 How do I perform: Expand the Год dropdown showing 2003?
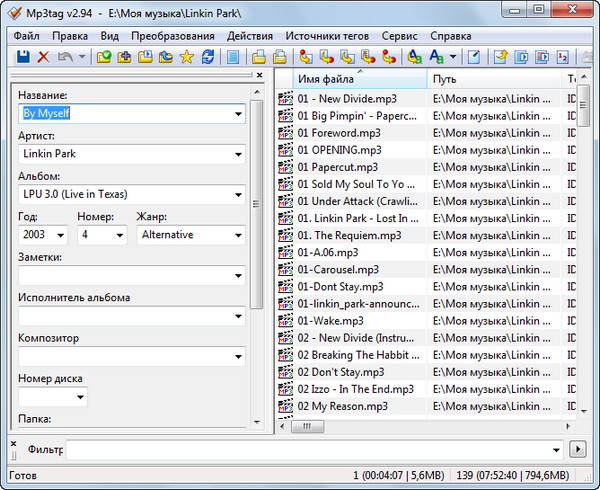tap(60, 235)
